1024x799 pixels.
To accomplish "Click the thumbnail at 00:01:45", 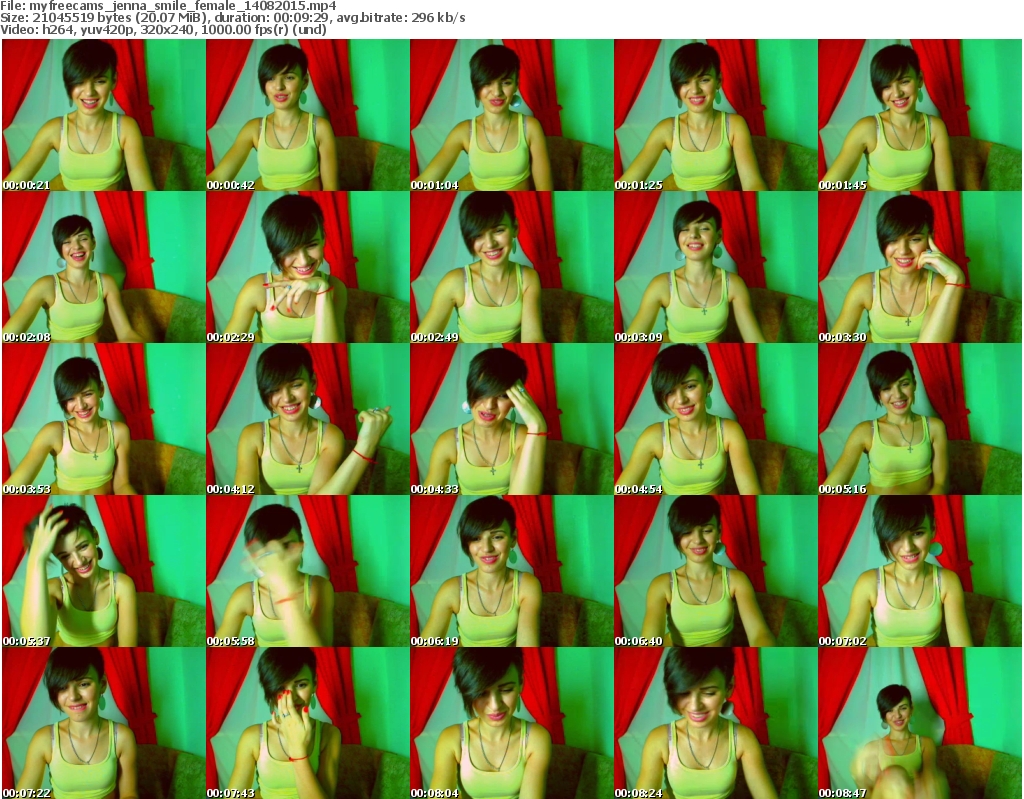I will pyautogui.click(x=920, y=115).
